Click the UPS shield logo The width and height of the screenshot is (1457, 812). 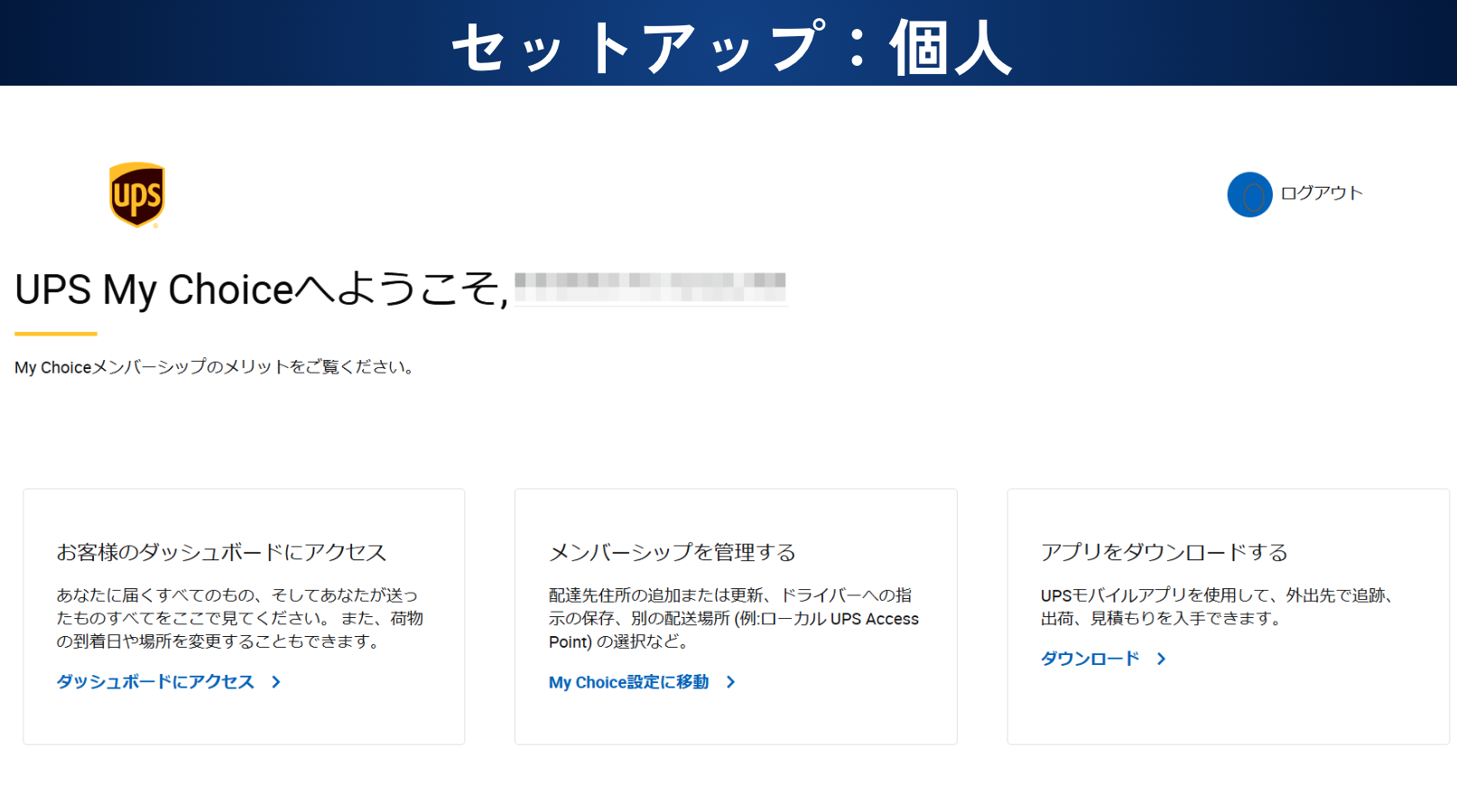point(137,195)
